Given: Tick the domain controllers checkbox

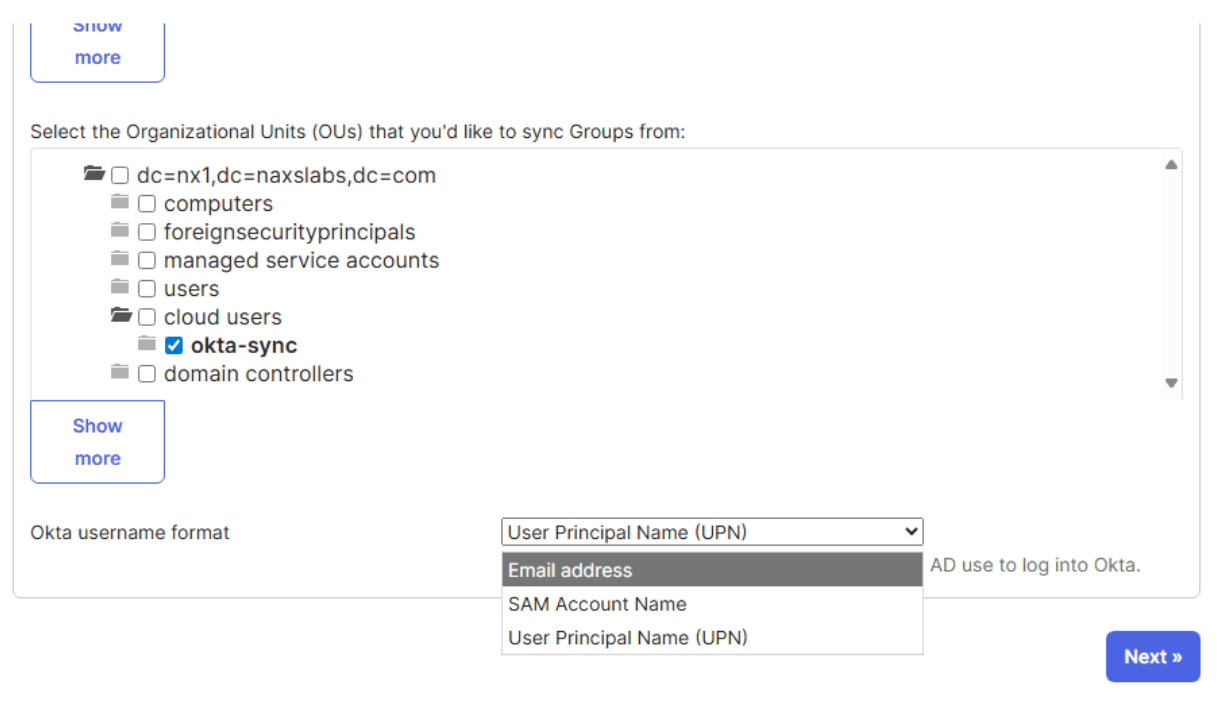Looking at the screenshot, I should coord(147,375).
